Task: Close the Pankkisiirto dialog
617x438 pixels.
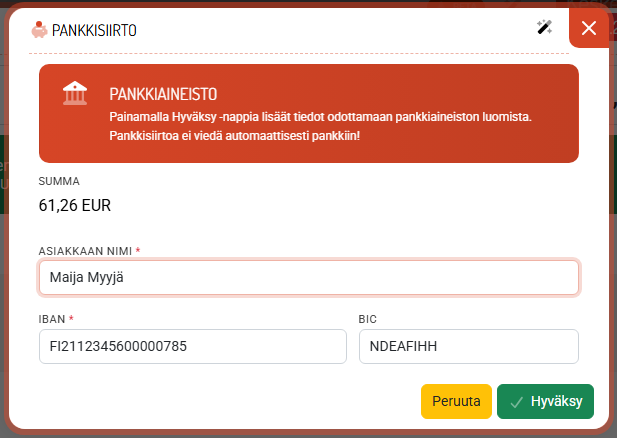Action: coord(589,28)
